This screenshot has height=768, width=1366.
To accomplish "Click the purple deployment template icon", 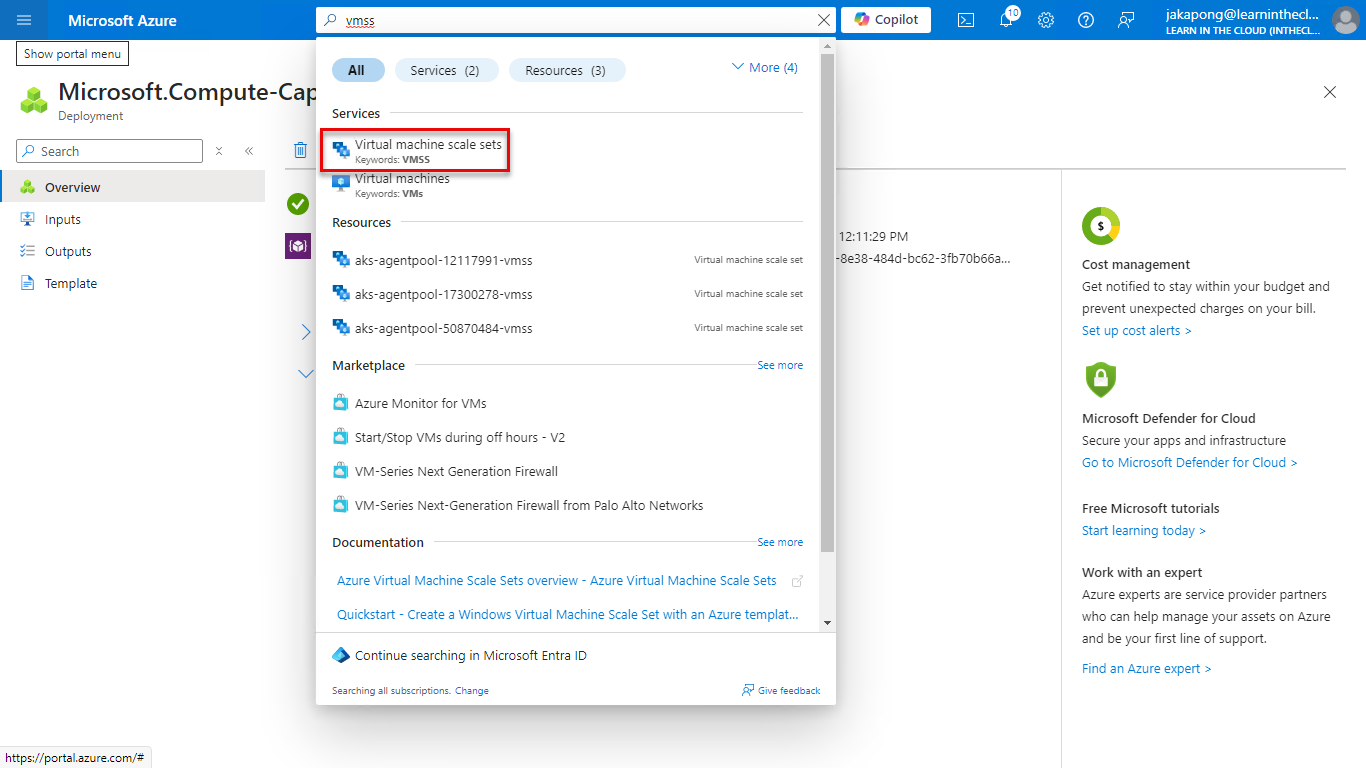I will (x=298, y=246).
